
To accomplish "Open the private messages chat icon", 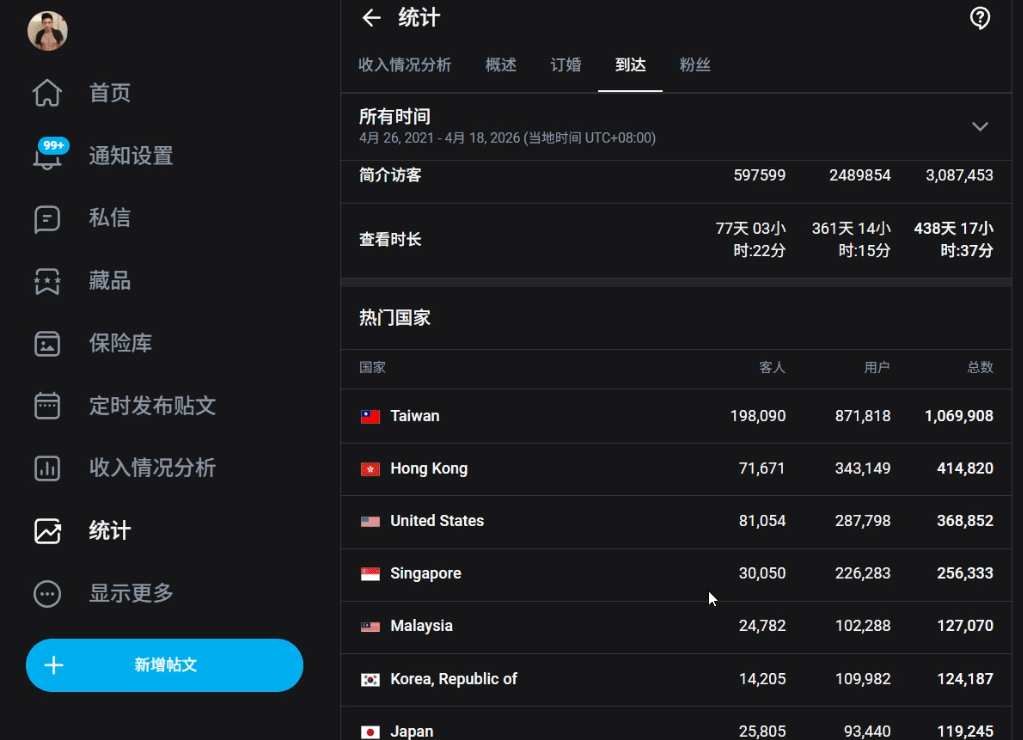I will point(47,219).
